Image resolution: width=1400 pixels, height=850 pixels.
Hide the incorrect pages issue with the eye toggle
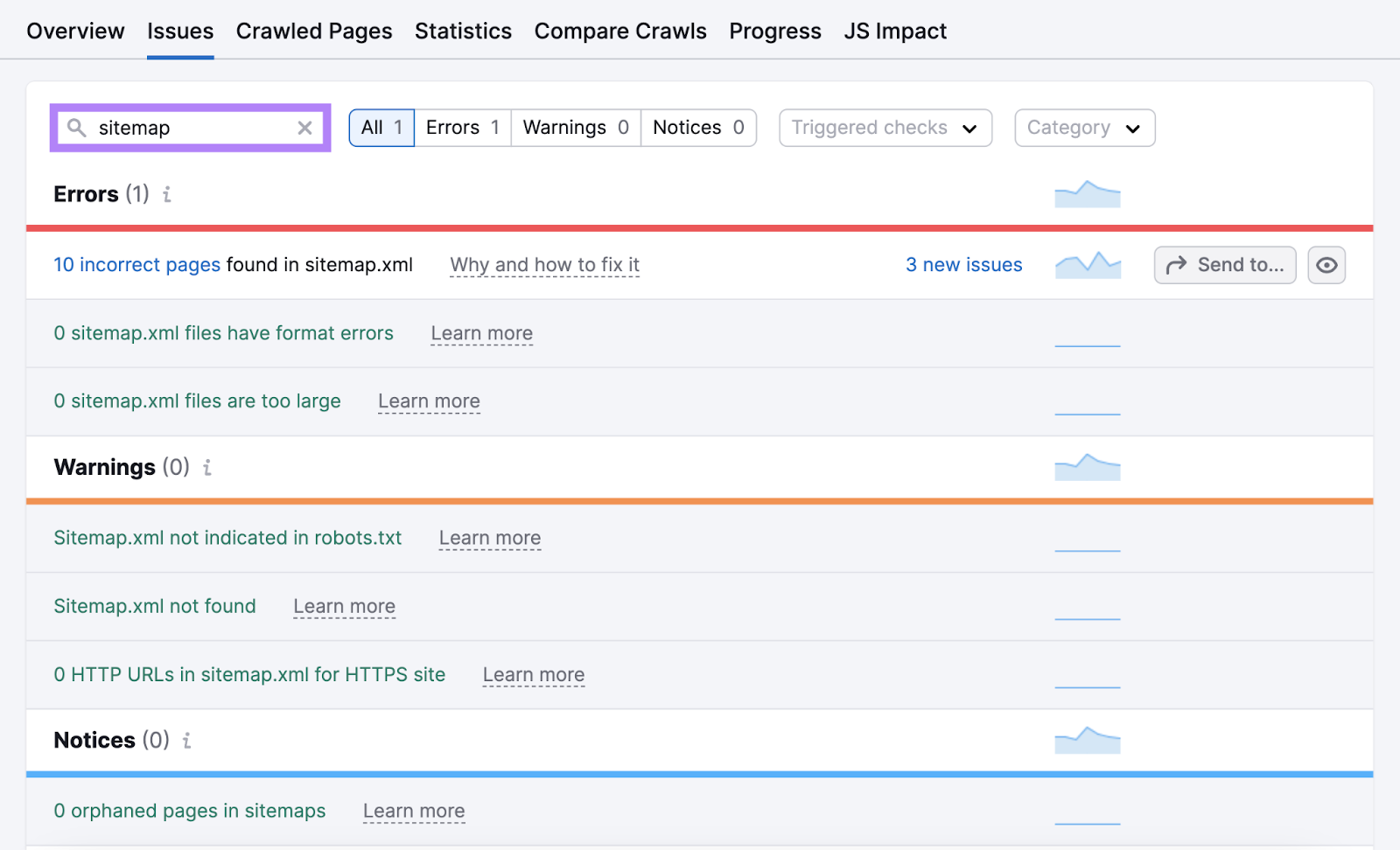click(1326, 264)
